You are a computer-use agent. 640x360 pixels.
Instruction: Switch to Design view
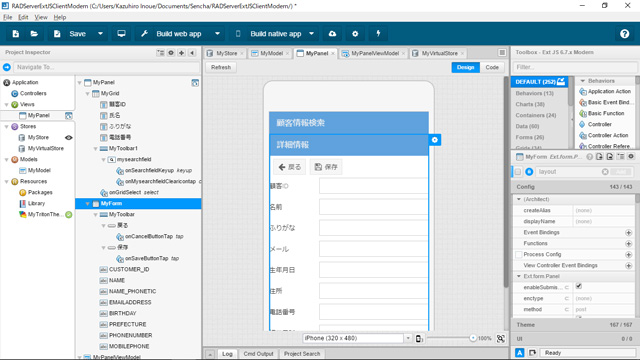465,67
